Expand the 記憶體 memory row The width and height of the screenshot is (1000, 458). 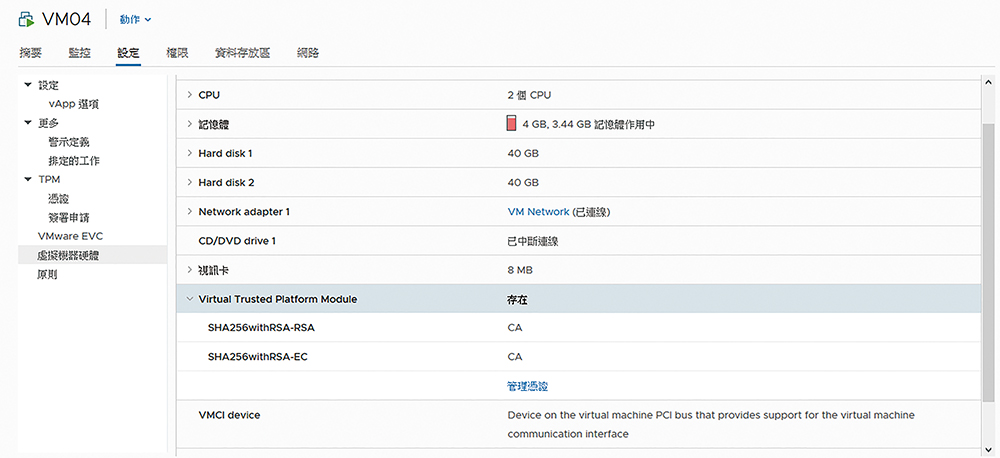click(x=189, y=124)
